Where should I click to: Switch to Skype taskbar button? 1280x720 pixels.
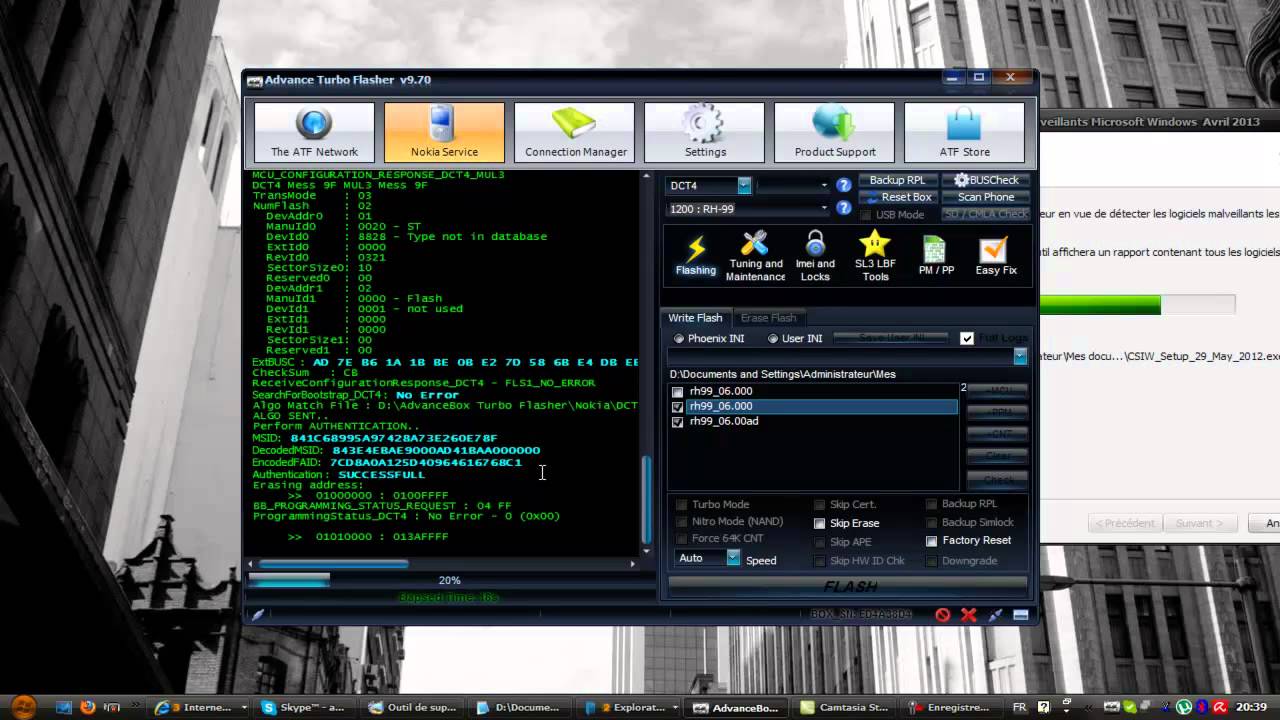click(x=303, y=707)
